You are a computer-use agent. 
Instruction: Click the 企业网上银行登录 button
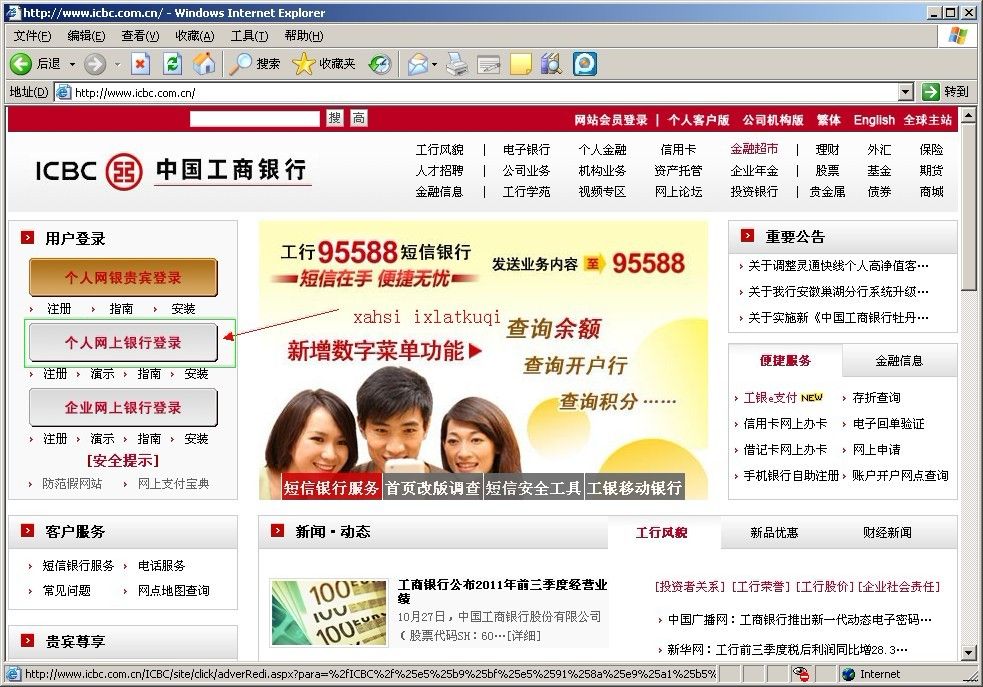[124, 407]
